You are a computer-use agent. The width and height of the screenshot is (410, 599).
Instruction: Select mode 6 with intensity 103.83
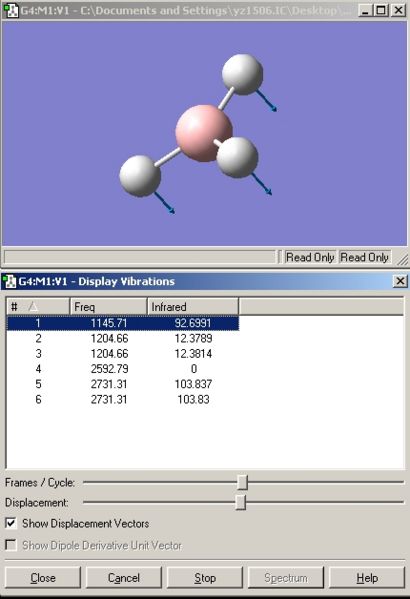click(123, 400)
